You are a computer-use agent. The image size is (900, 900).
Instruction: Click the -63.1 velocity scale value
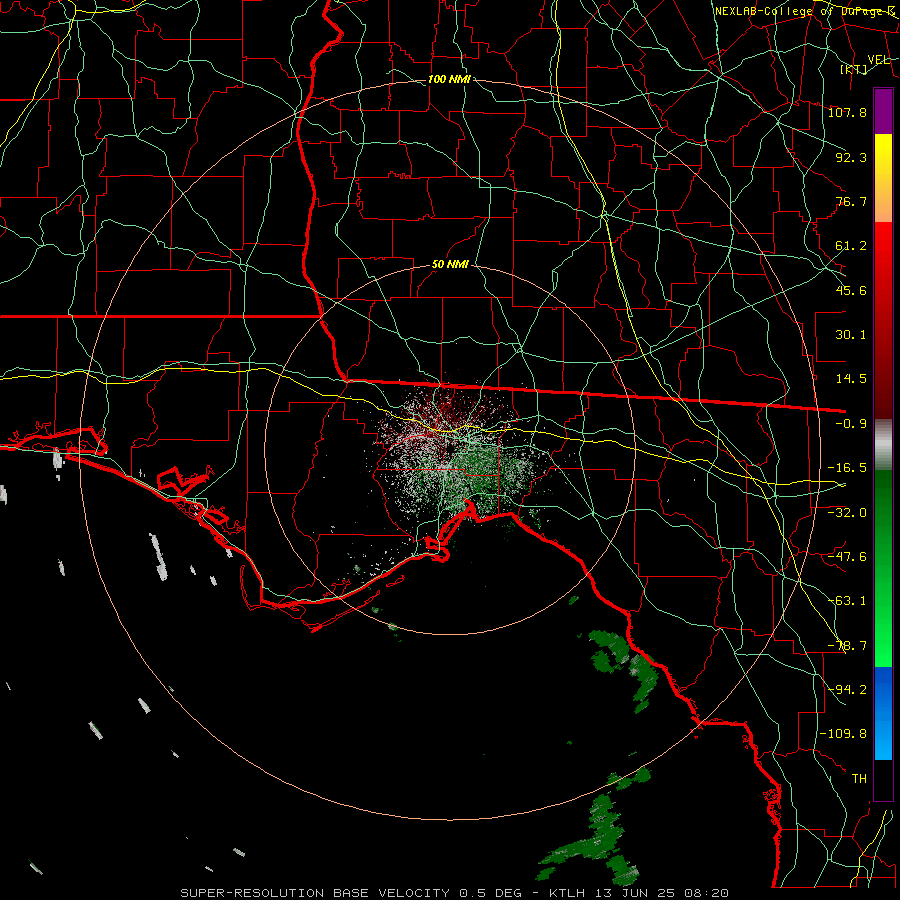(x=847, y=601)
